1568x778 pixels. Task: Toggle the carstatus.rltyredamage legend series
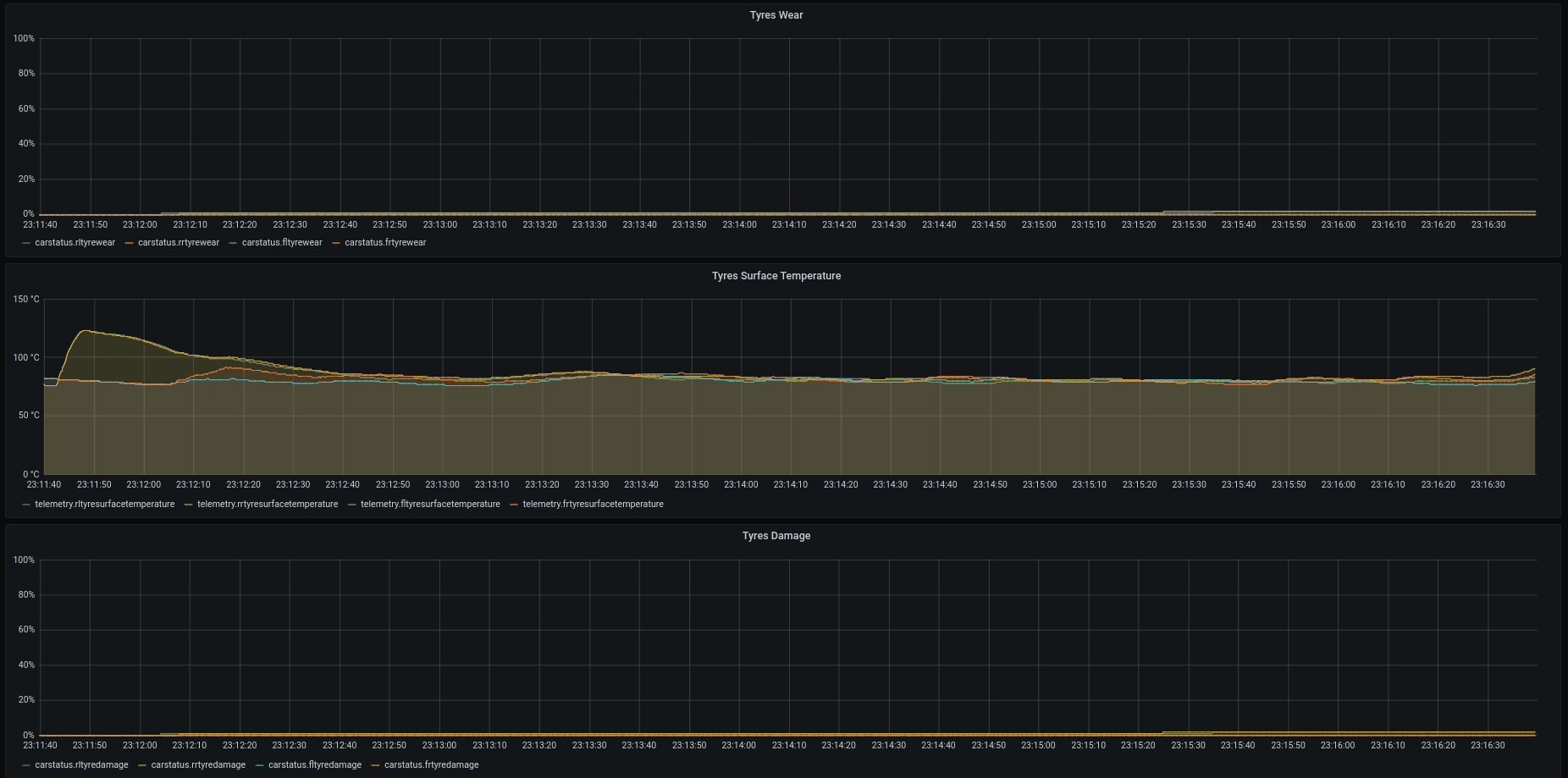(x=81, y=765)
